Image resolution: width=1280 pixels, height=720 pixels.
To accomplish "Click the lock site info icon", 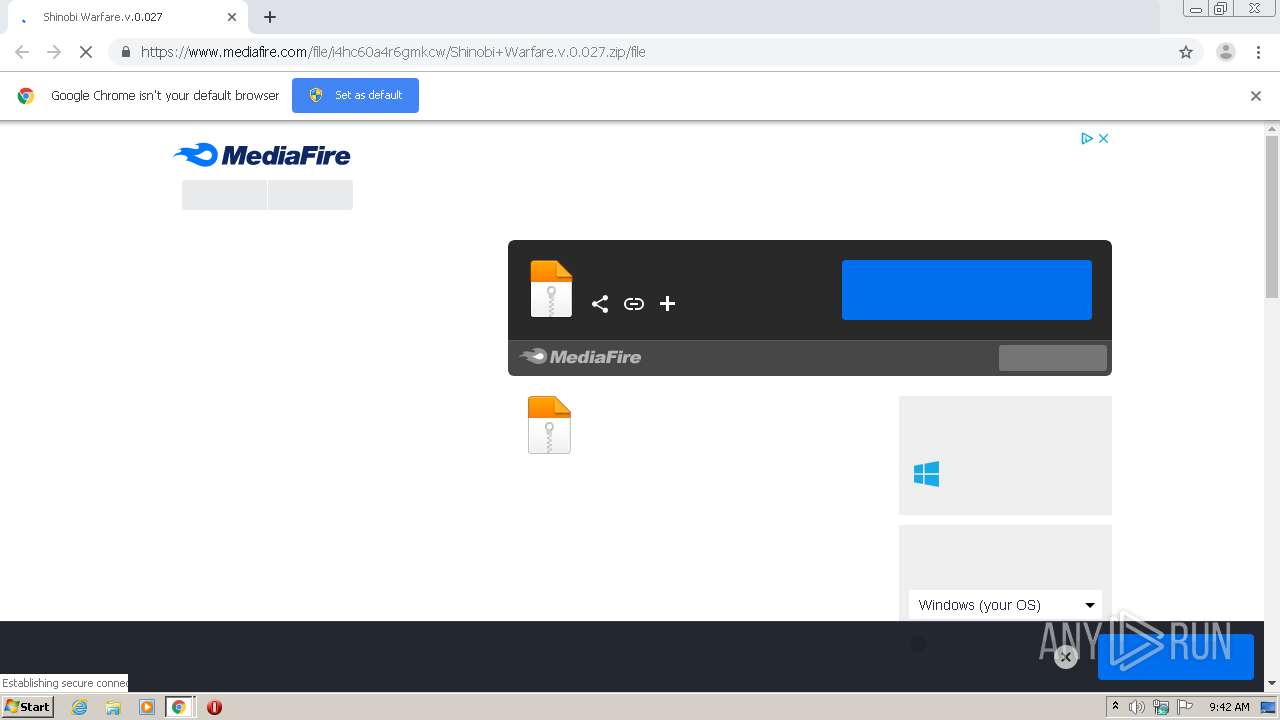I will point(125,52).
